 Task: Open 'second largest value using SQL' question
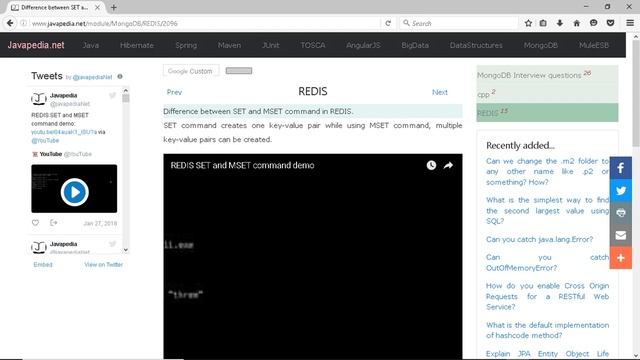pyautogui.click(x=547, y=211)
